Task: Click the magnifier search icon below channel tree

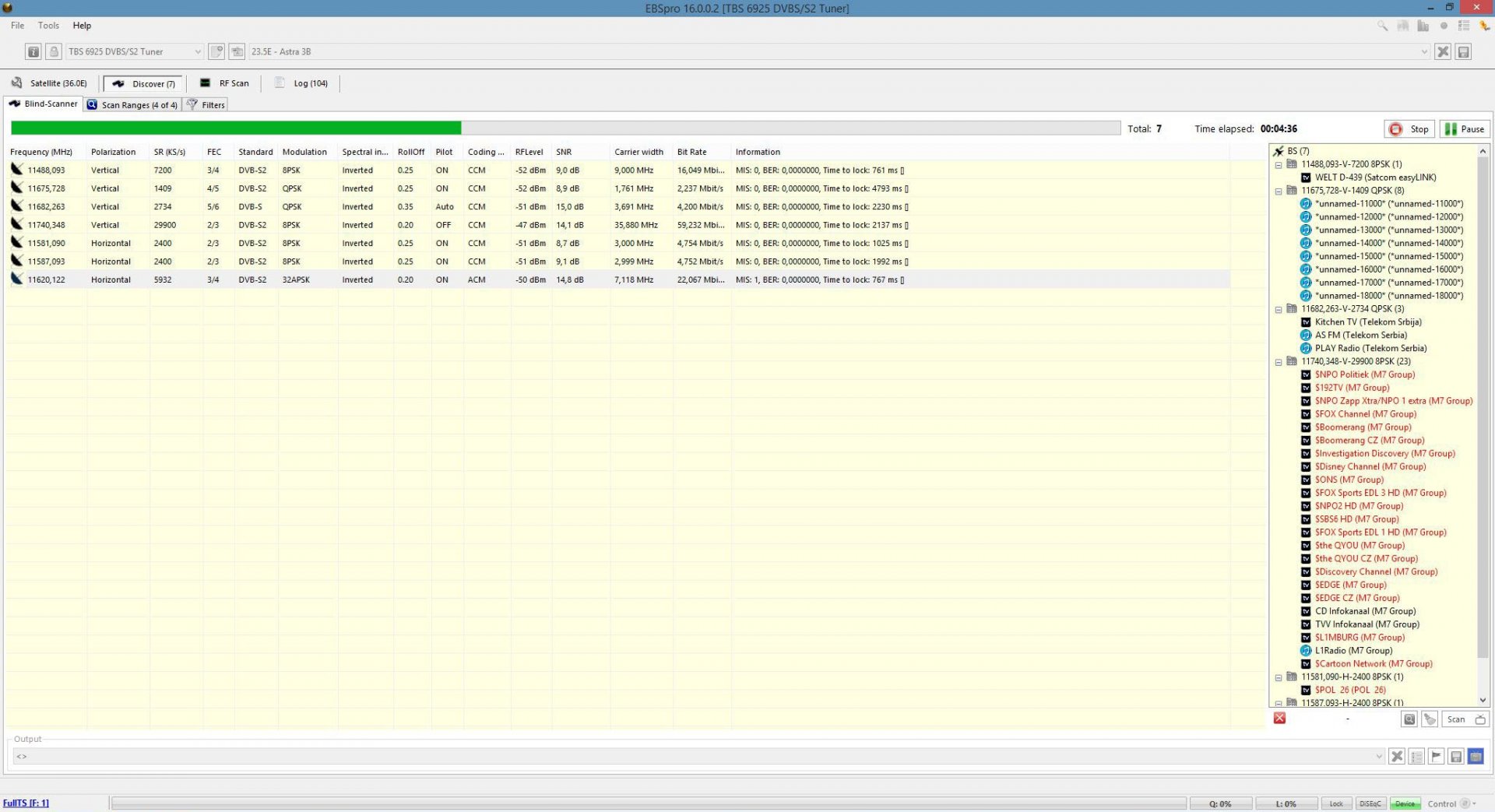Action: (1409, 719)
